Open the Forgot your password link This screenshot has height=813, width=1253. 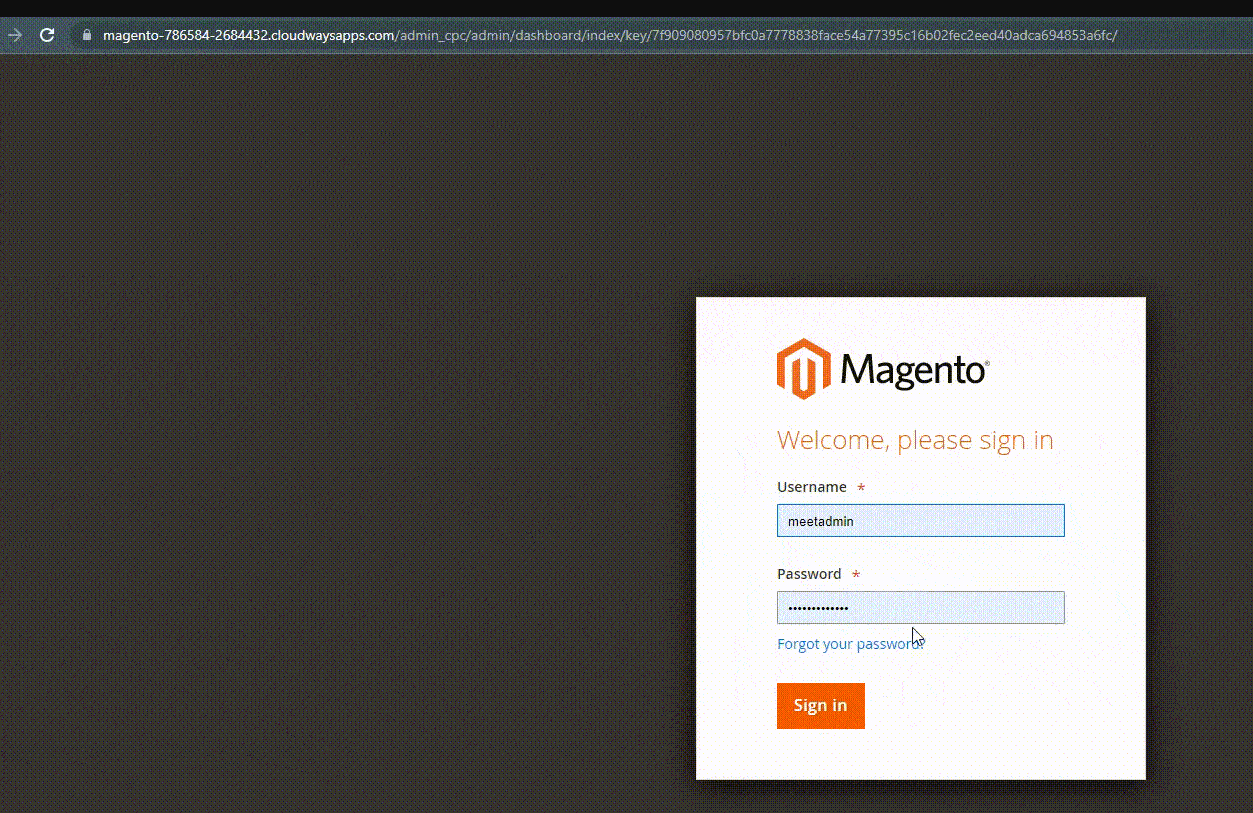point(849,643)
